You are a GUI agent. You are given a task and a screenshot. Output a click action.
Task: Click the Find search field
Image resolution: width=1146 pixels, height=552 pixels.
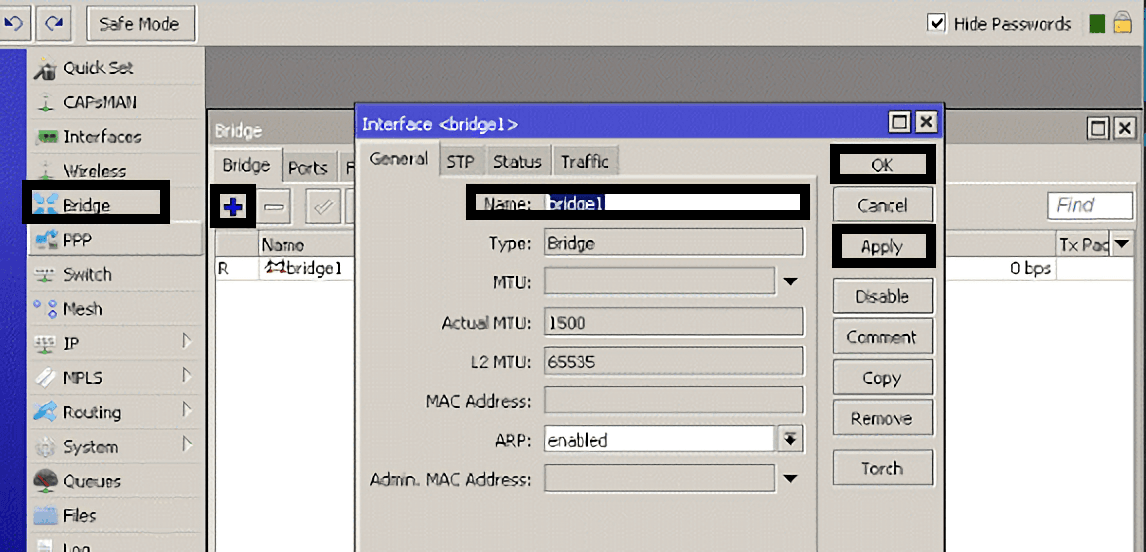[1090, 205]
